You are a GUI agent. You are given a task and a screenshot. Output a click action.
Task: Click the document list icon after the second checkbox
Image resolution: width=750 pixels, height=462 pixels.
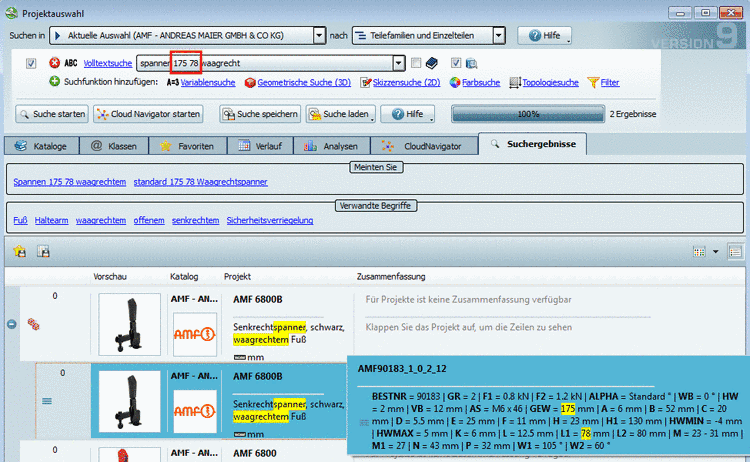pos(471,63)
